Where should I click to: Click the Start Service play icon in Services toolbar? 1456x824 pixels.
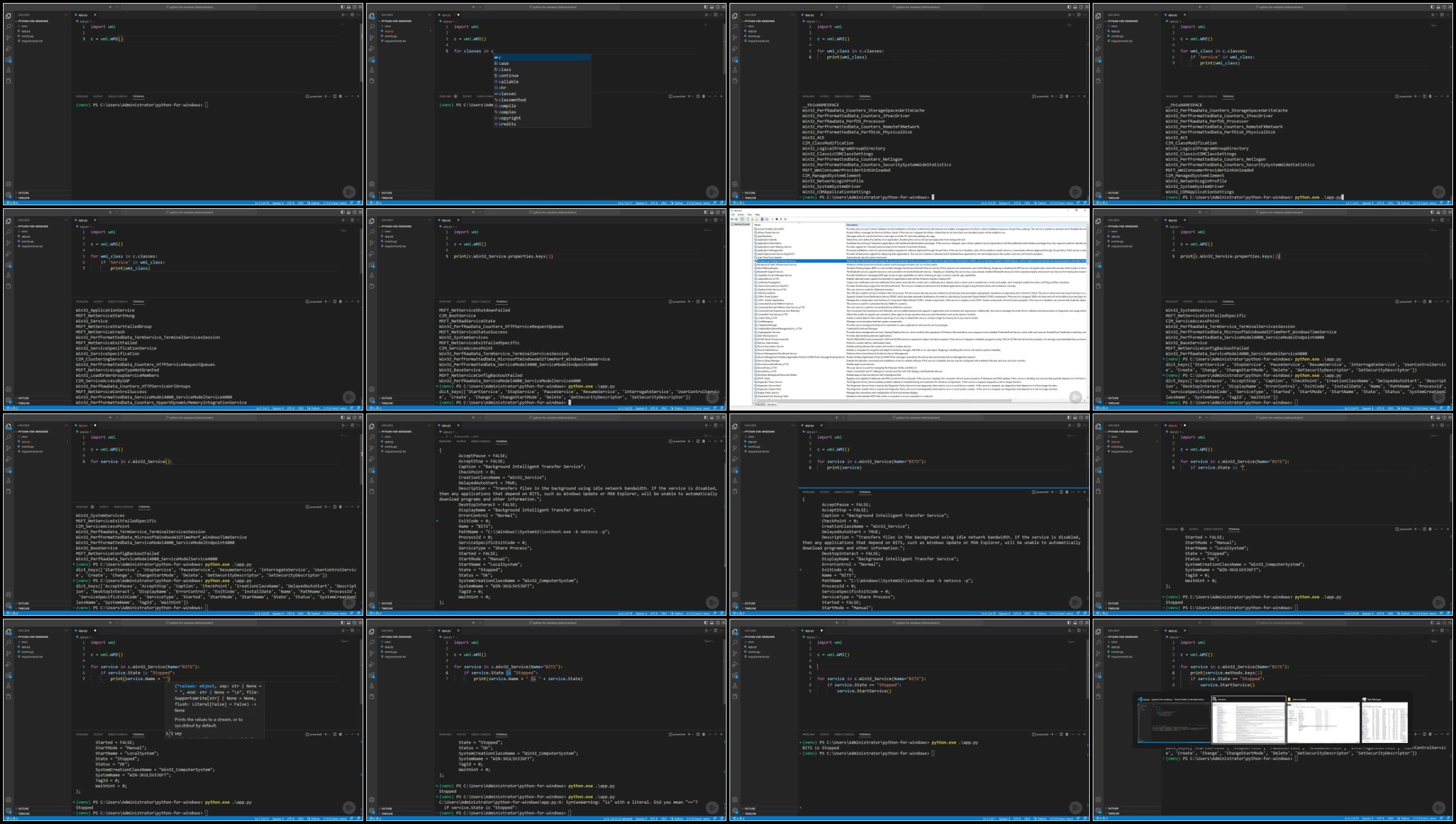click(x=773, y=219)
